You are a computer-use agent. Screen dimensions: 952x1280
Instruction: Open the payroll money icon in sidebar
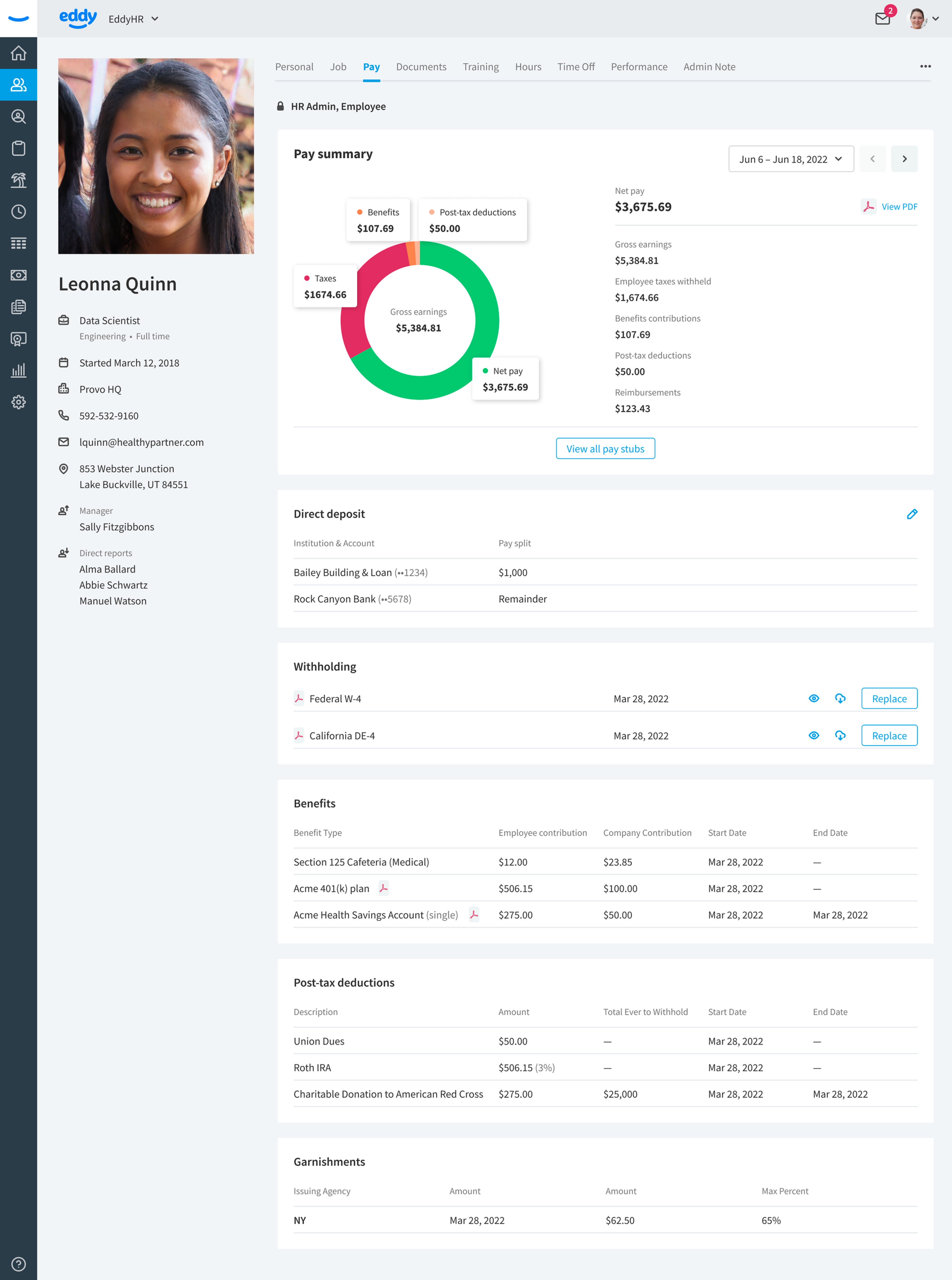pyautogui.click(x=18, y=275)
